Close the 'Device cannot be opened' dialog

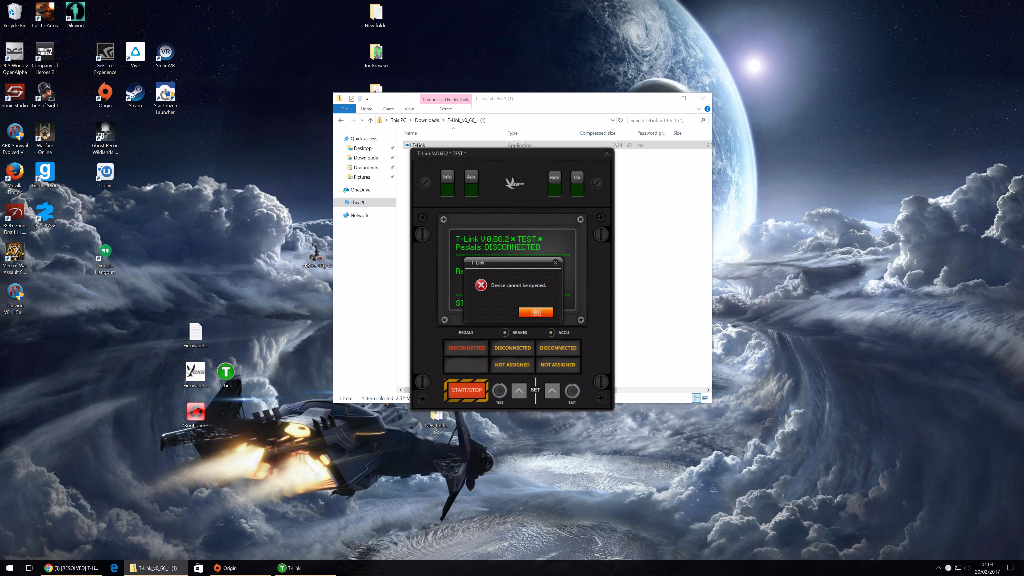tap(558, 262)
